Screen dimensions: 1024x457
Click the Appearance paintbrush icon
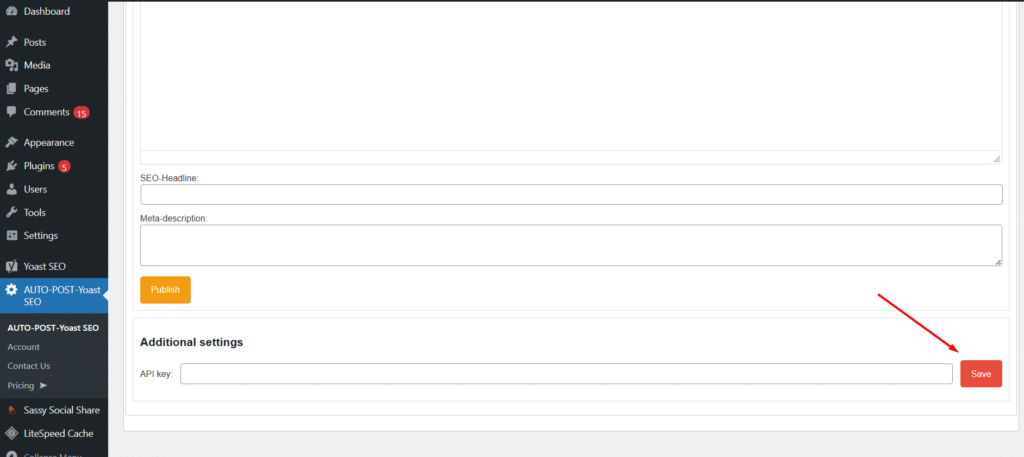[x=11, y=142]
